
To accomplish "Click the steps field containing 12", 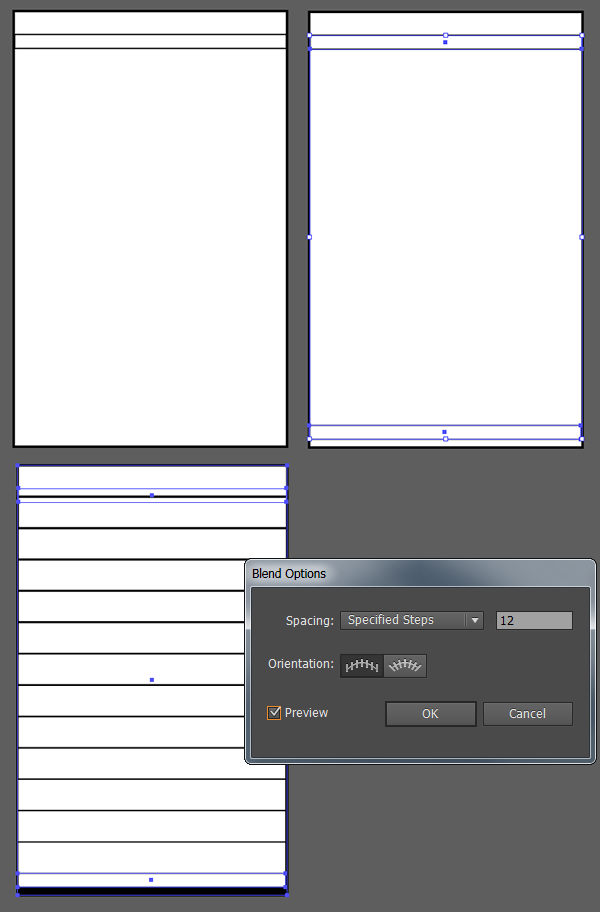I will tap(534, 620).
